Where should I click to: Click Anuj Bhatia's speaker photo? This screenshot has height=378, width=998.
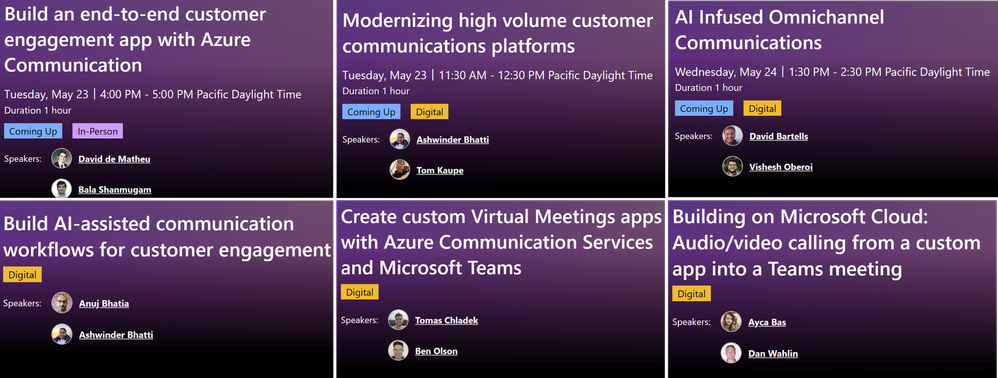coord(62,303)
